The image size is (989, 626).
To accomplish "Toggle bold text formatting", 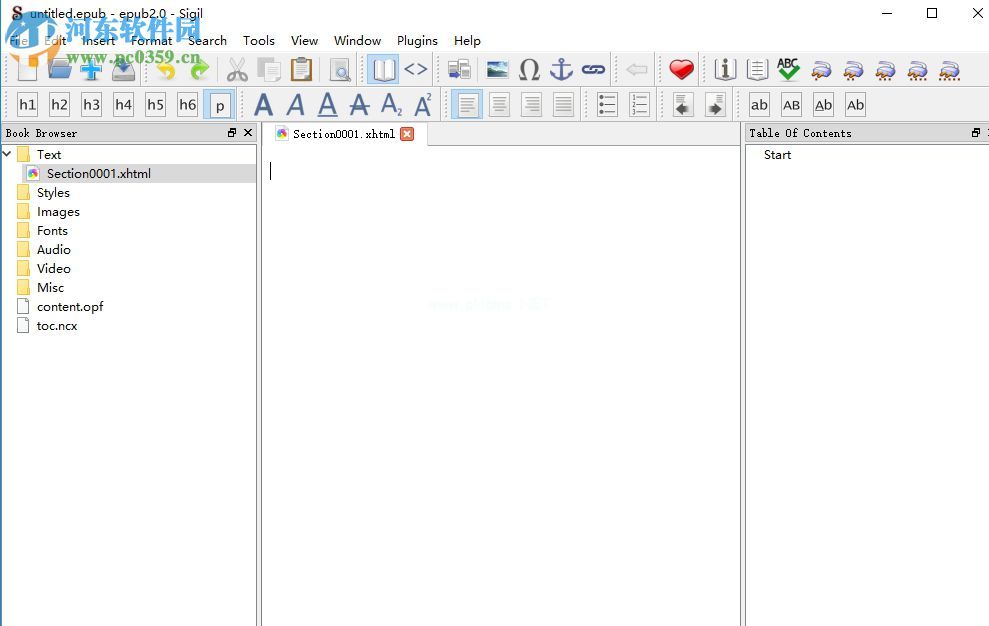I will (x=263, y=104).
